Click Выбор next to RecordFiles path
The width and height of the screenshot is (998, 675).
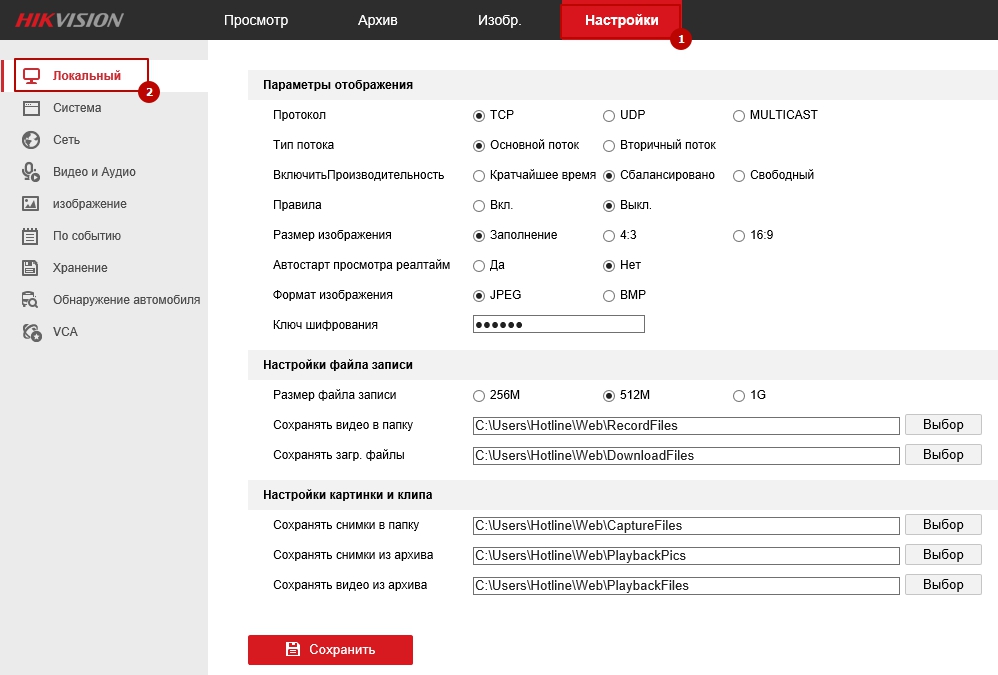click(x=943, y=425)
